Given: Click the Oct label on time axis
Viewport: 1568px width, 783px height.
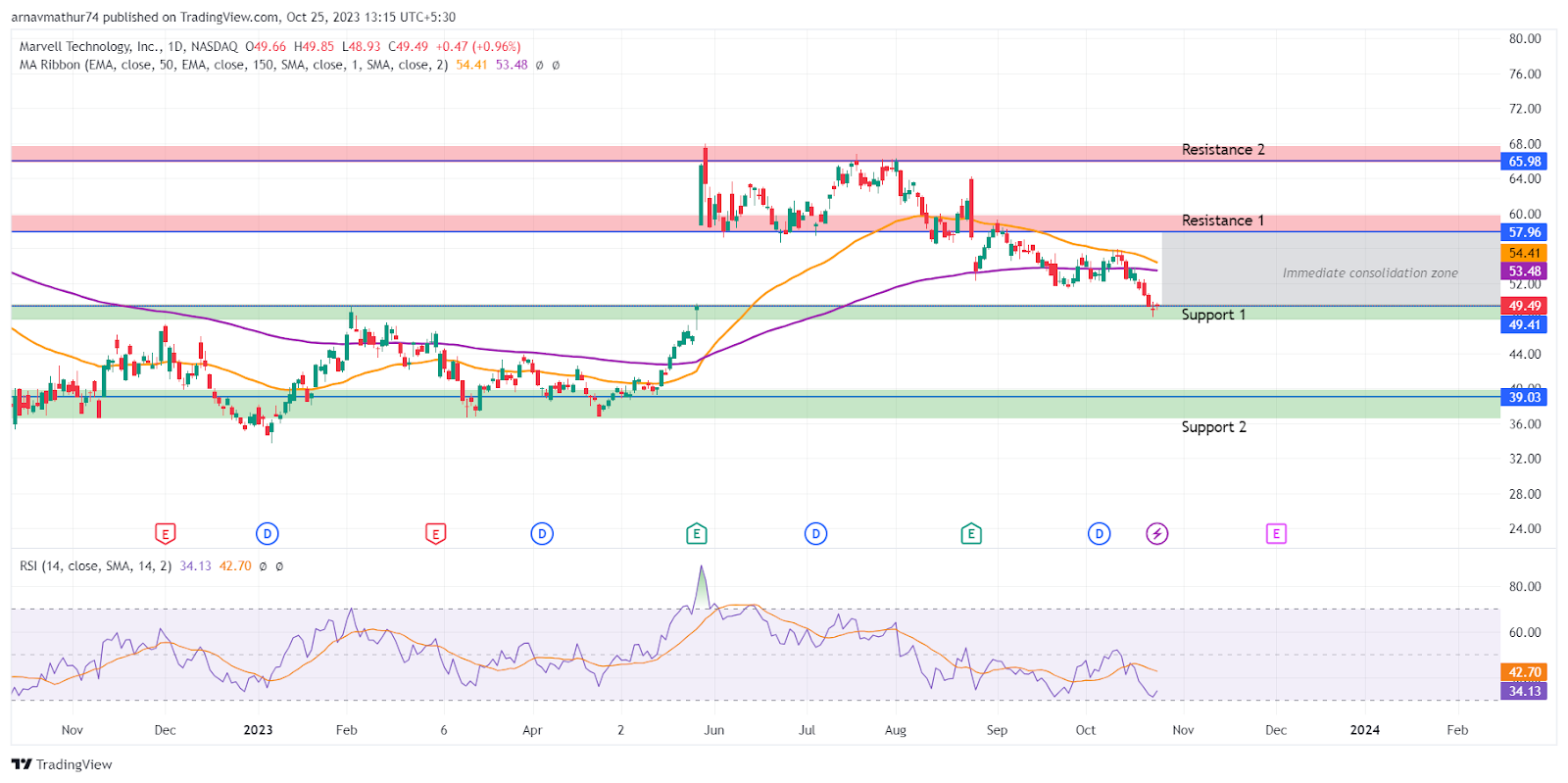Looking at the screenshot, I should pyautogui.click(x=1086, y=730).
